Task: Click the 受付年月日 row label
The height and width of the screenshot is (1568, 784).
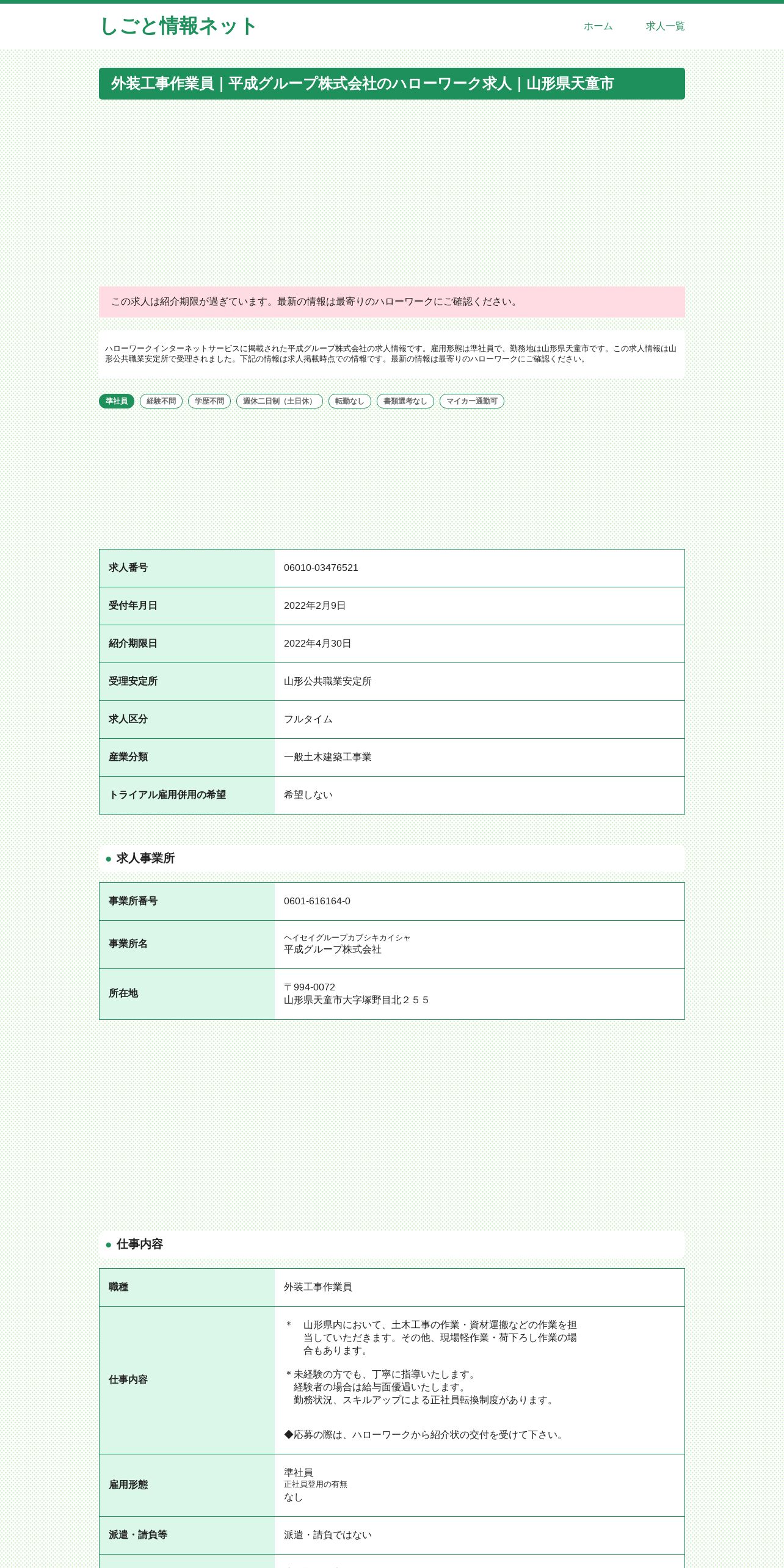Action: pyautogui.click(x=133, y=606)
